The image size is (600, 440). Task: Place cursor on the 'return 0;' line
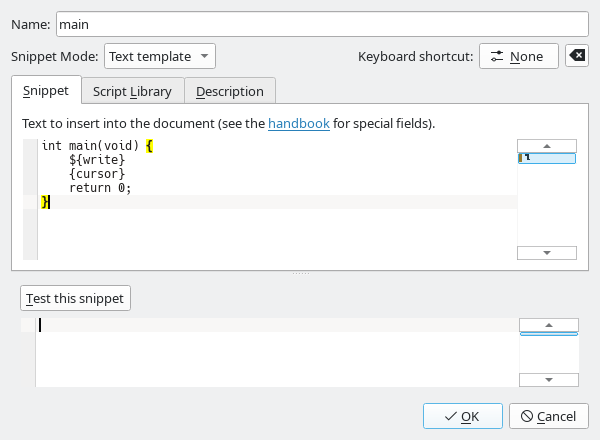[100, 188]
